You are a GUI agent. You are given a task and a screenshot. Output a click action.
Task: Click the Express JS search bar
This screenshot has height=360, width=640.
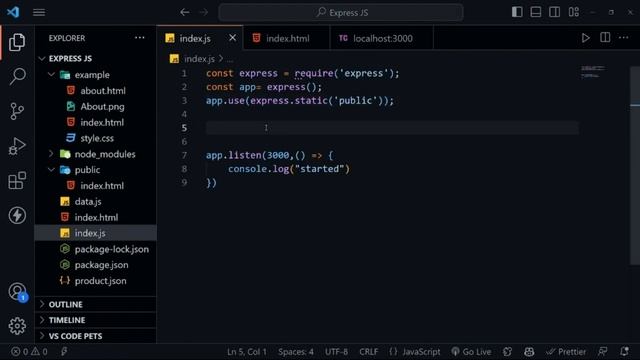341,13
